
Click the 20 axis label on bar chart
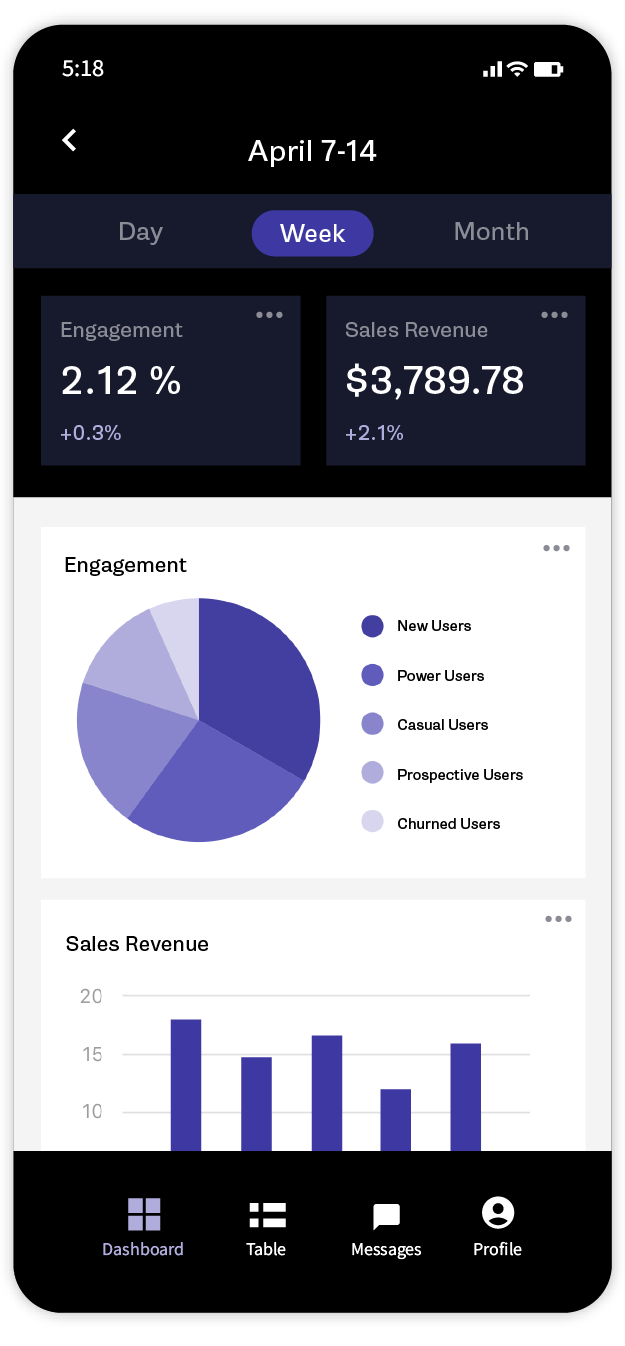point(91,996)
